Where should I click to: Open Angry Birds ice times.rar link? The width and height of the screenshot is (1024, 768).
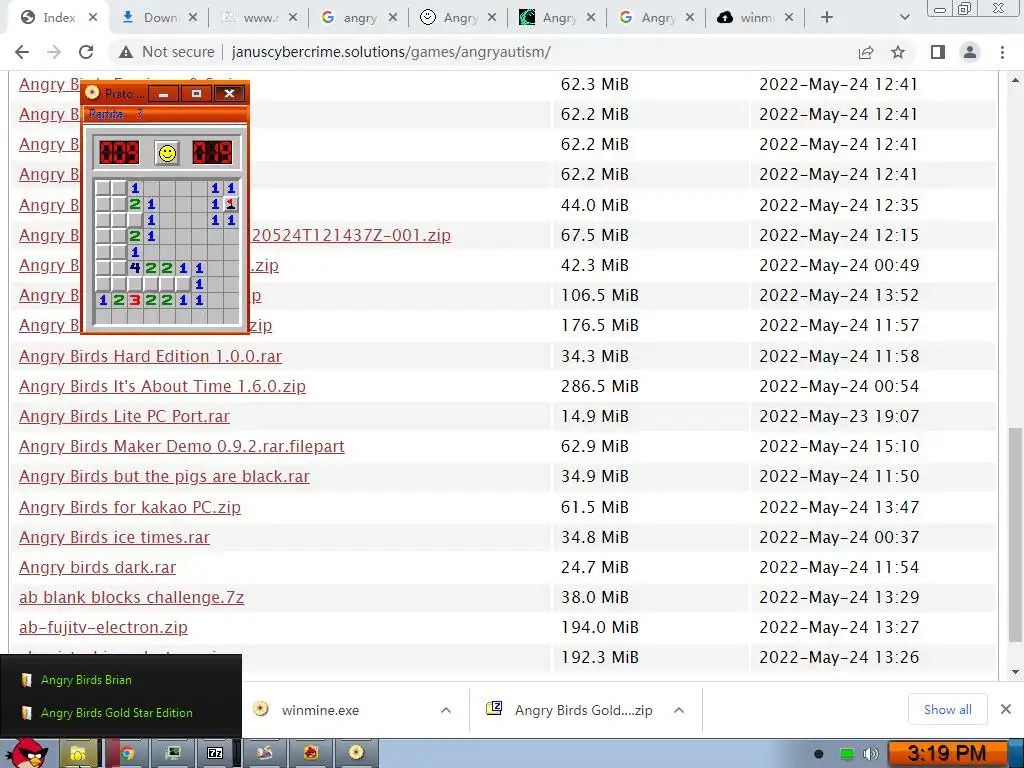[114, 537]
